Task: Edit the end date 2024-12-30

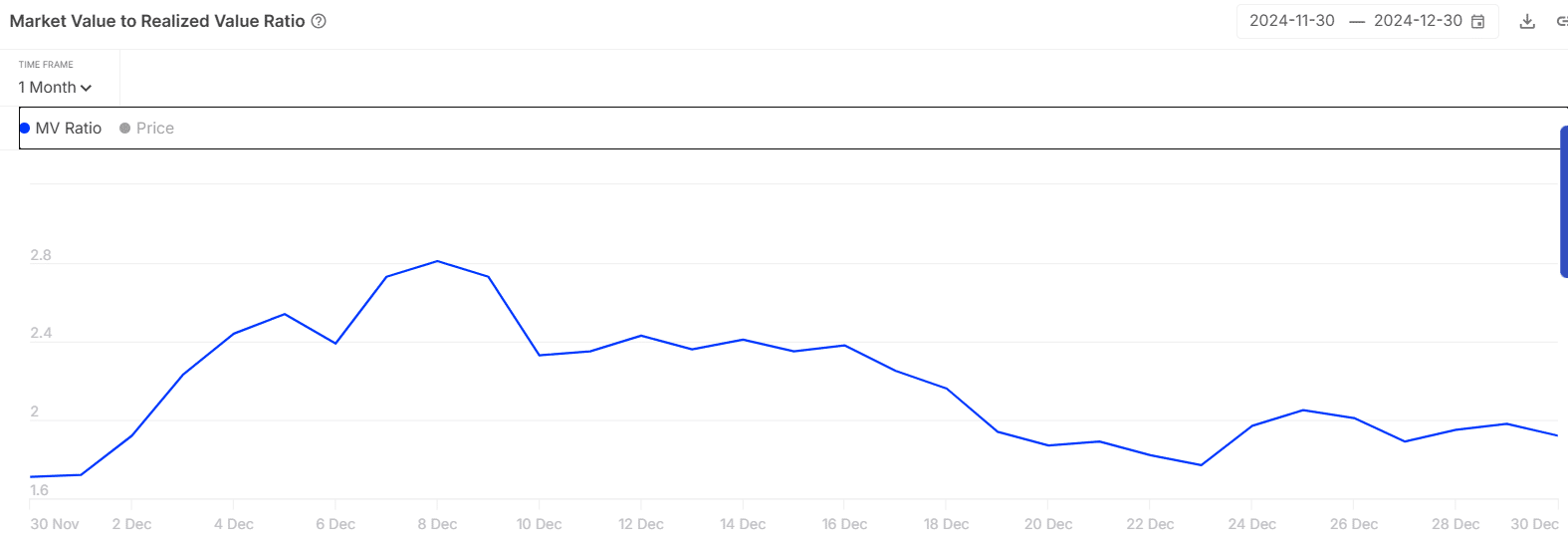Action: pos(1418,21)
